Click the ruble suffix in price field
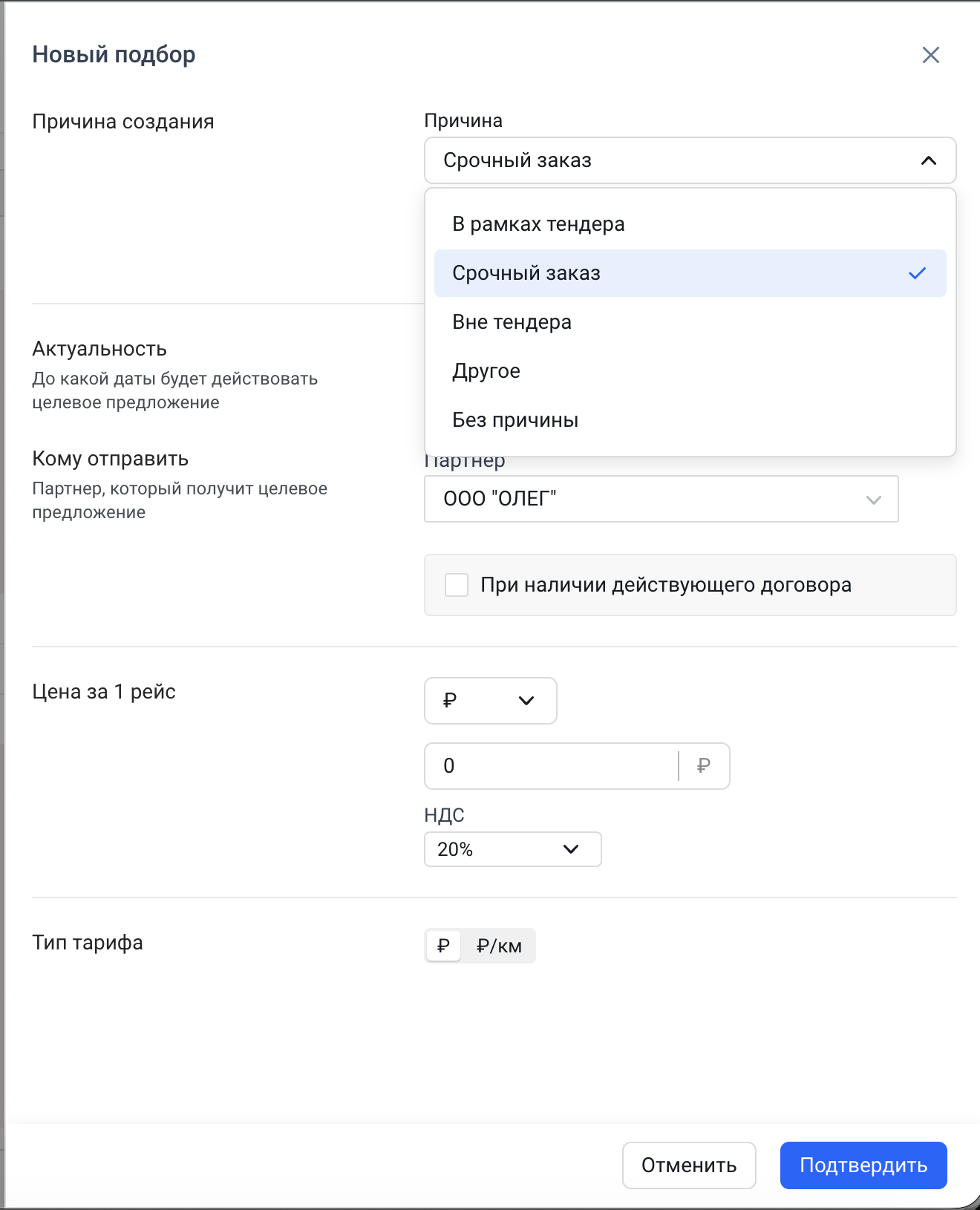 tap(703, 765)
